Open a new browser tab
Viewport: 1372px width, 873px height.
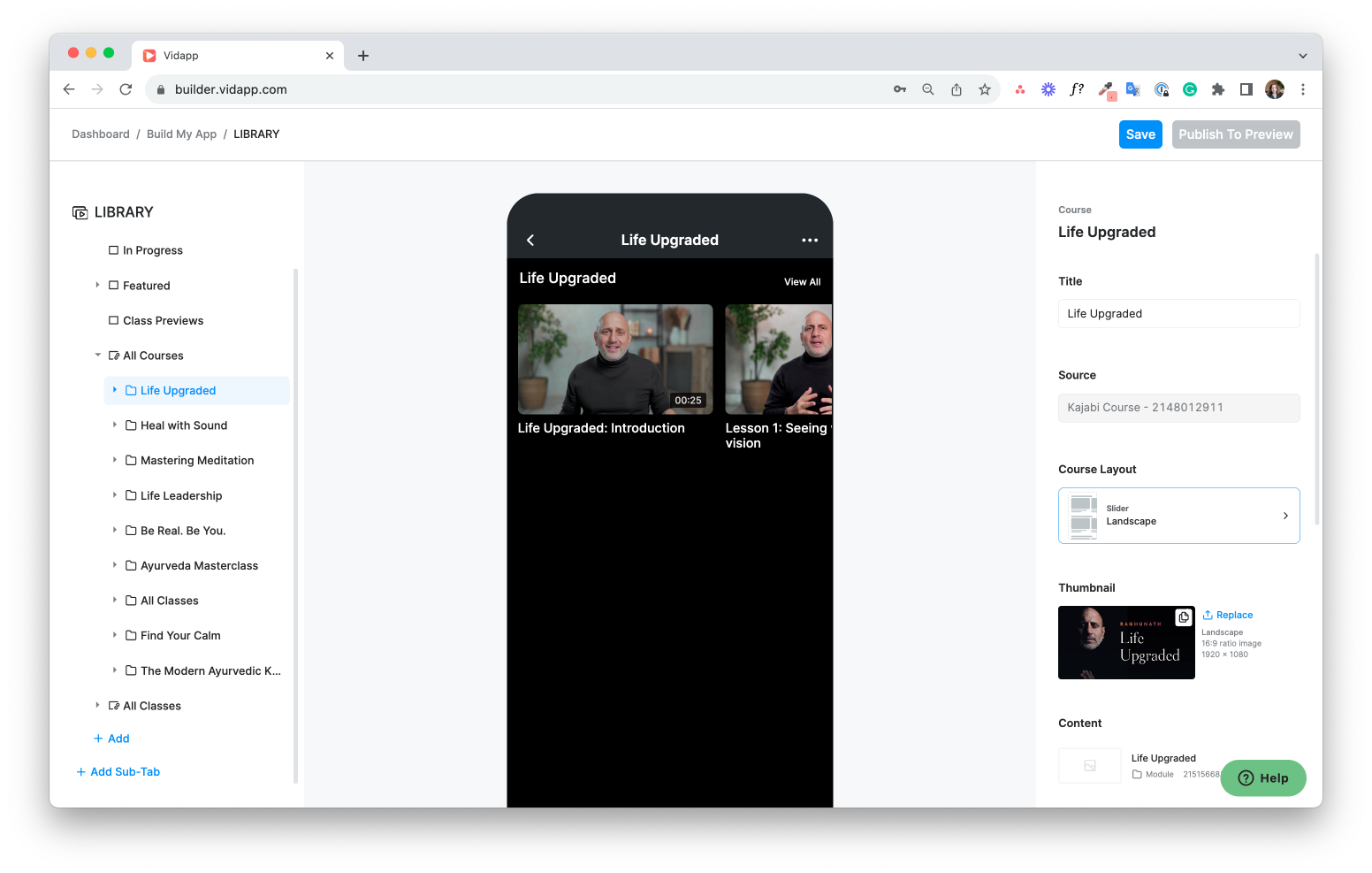(x=362, y=56)
